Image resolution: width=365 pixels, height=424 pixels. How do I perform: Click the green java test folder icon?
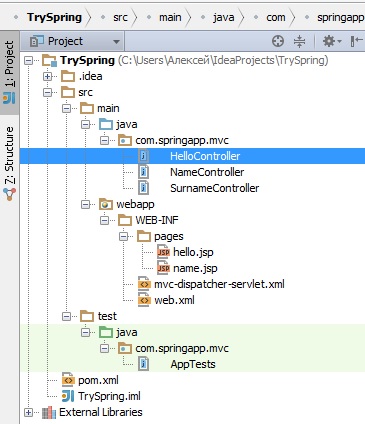click(106, 332)
